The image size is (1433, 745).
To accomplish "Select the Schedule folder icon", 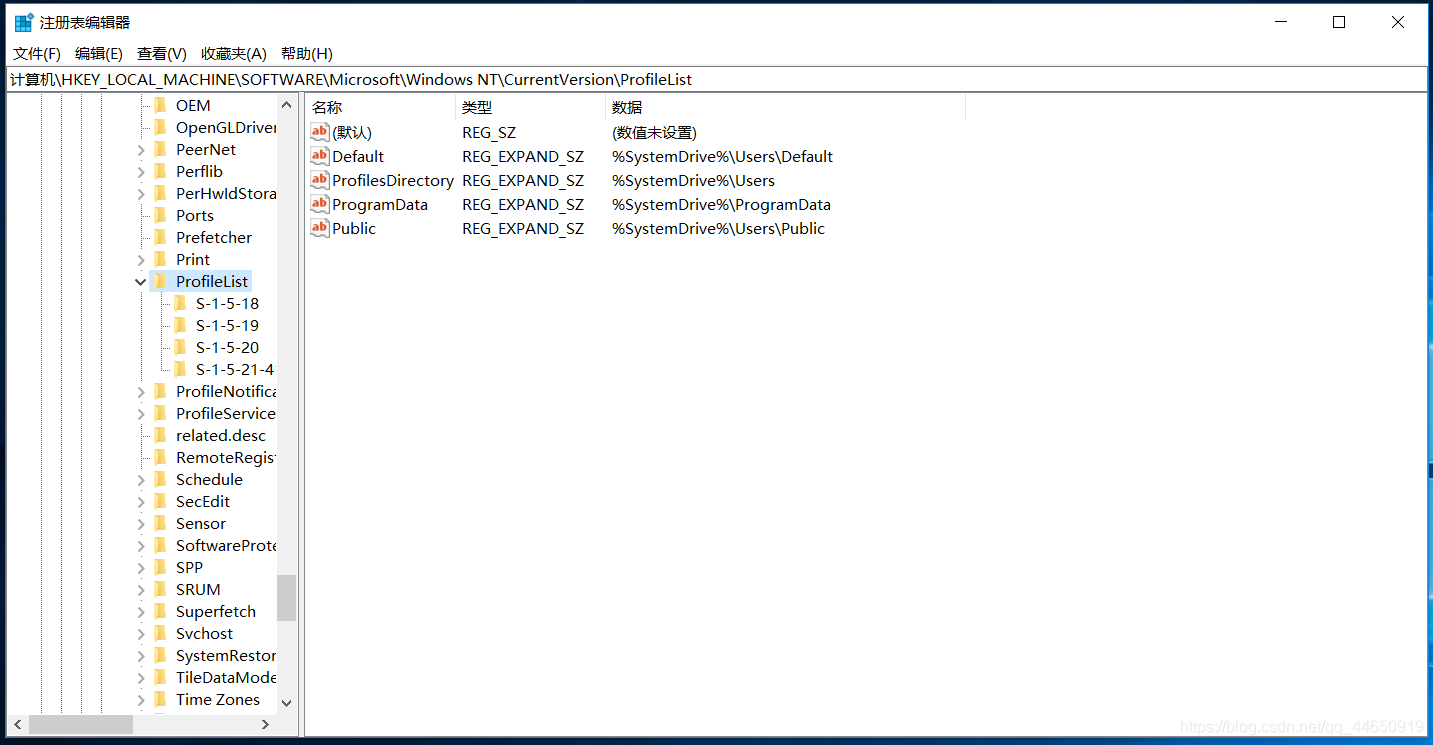I will [160, 479].
